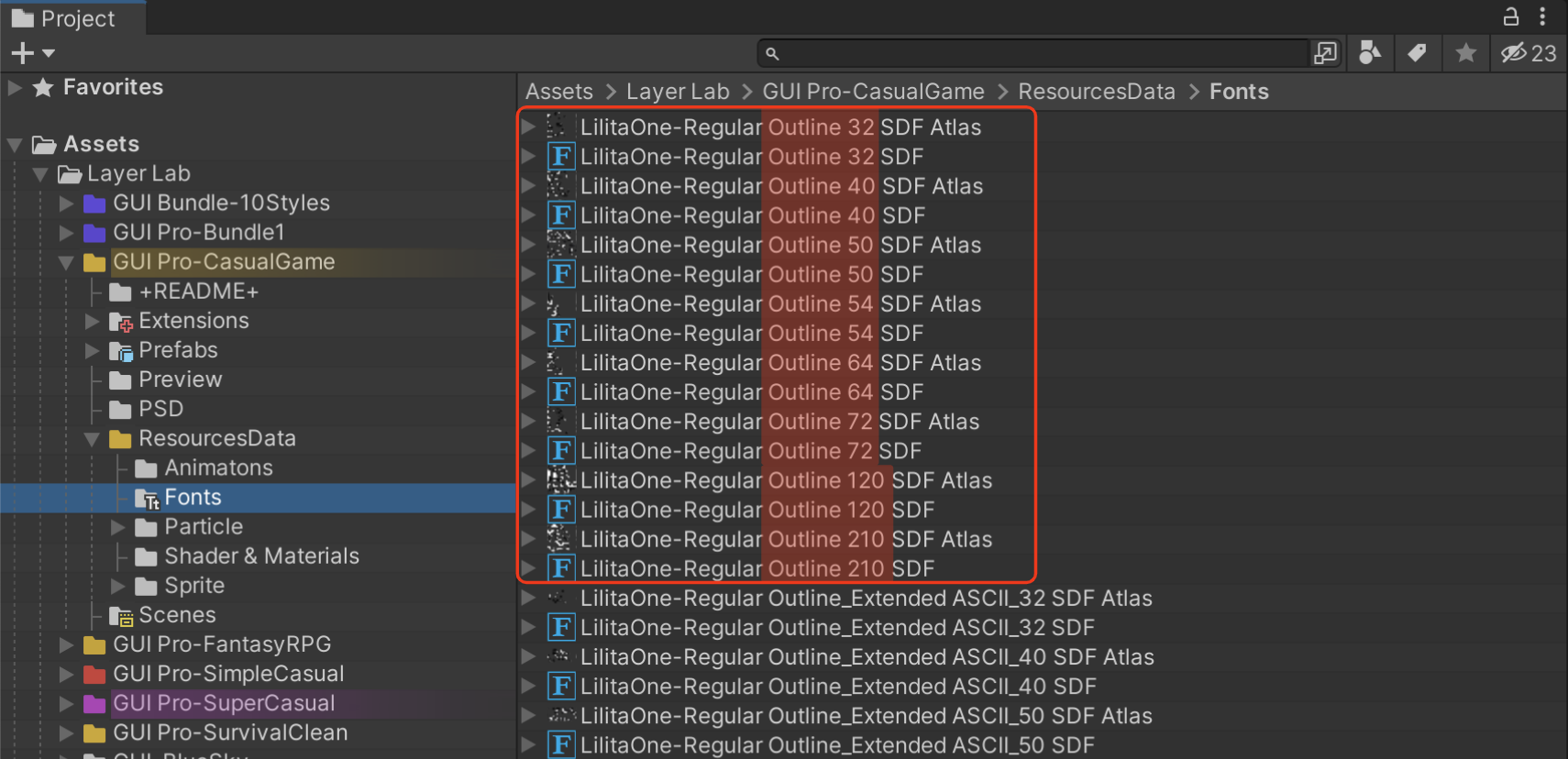Open the Project tab options kebab menu

tap(1543, 16)
